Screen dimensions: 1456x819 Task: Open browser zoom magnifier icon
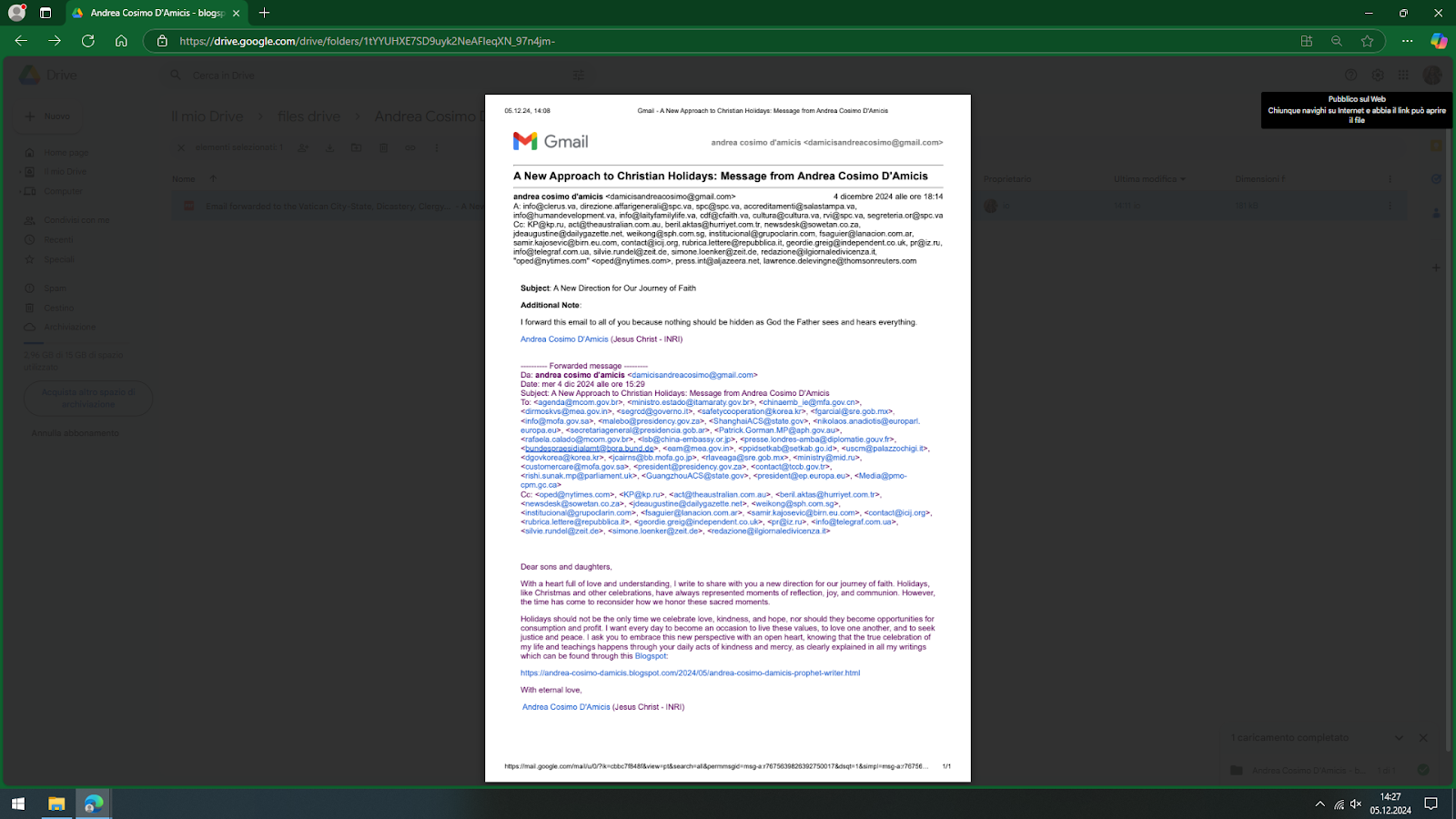coord(1337,41)
